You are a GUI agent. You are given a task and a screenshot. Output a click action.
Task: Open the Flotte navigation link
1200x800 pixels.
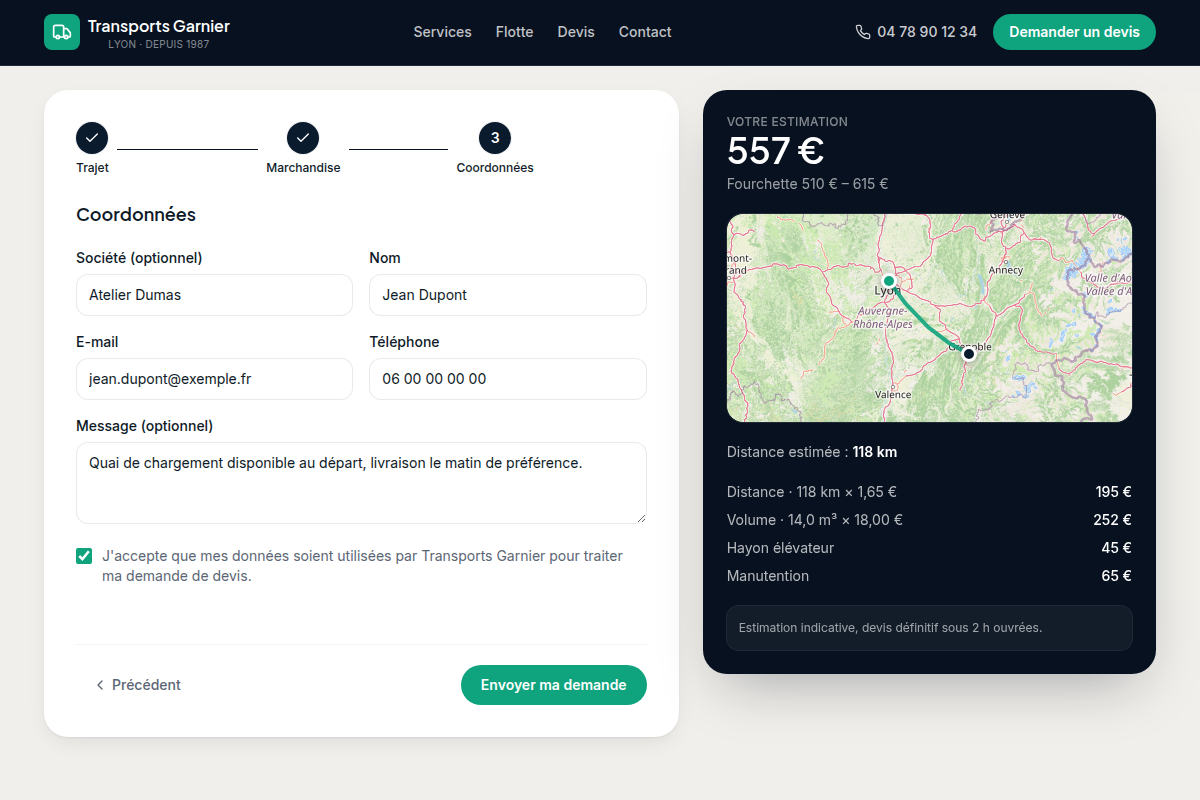pos(514,32)
